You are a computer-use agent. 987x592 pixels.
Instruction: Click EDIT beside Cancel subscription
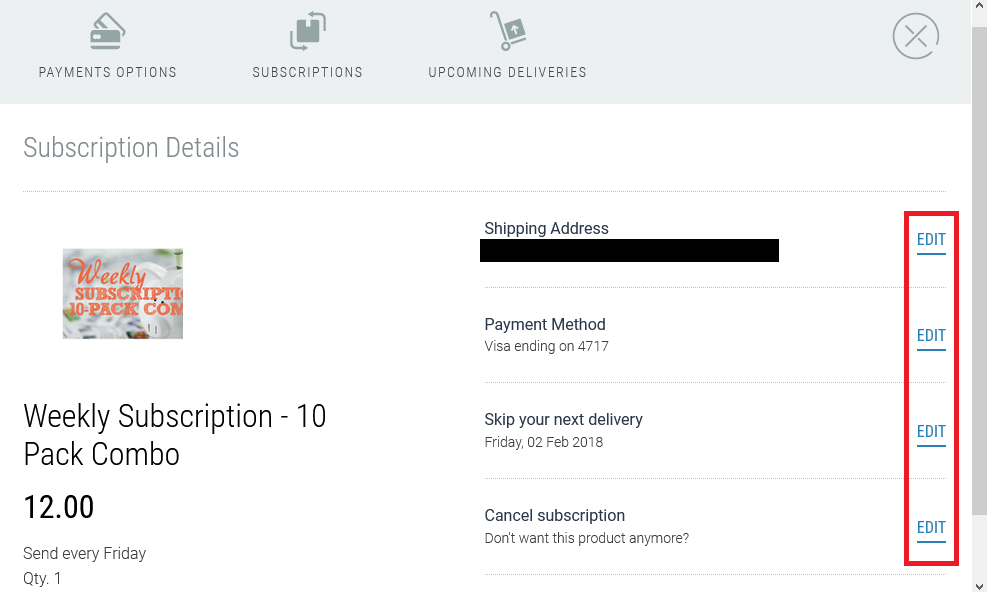click(x=931, y=528)
